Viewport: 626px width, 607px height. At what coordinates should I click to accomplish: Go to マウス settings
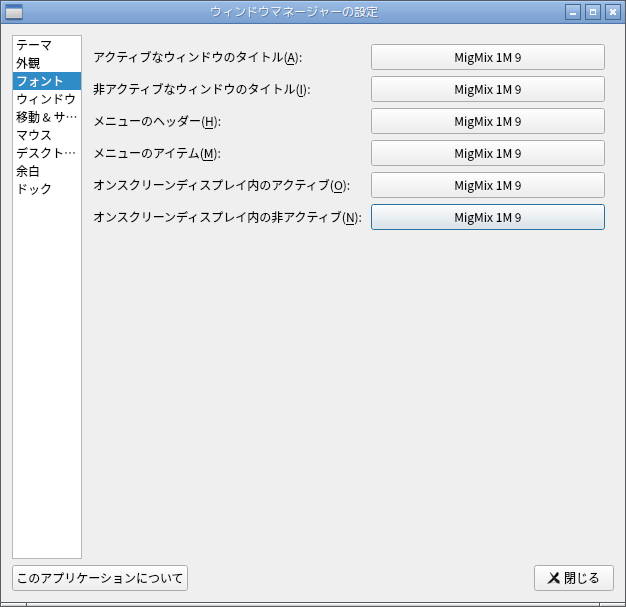47,135
